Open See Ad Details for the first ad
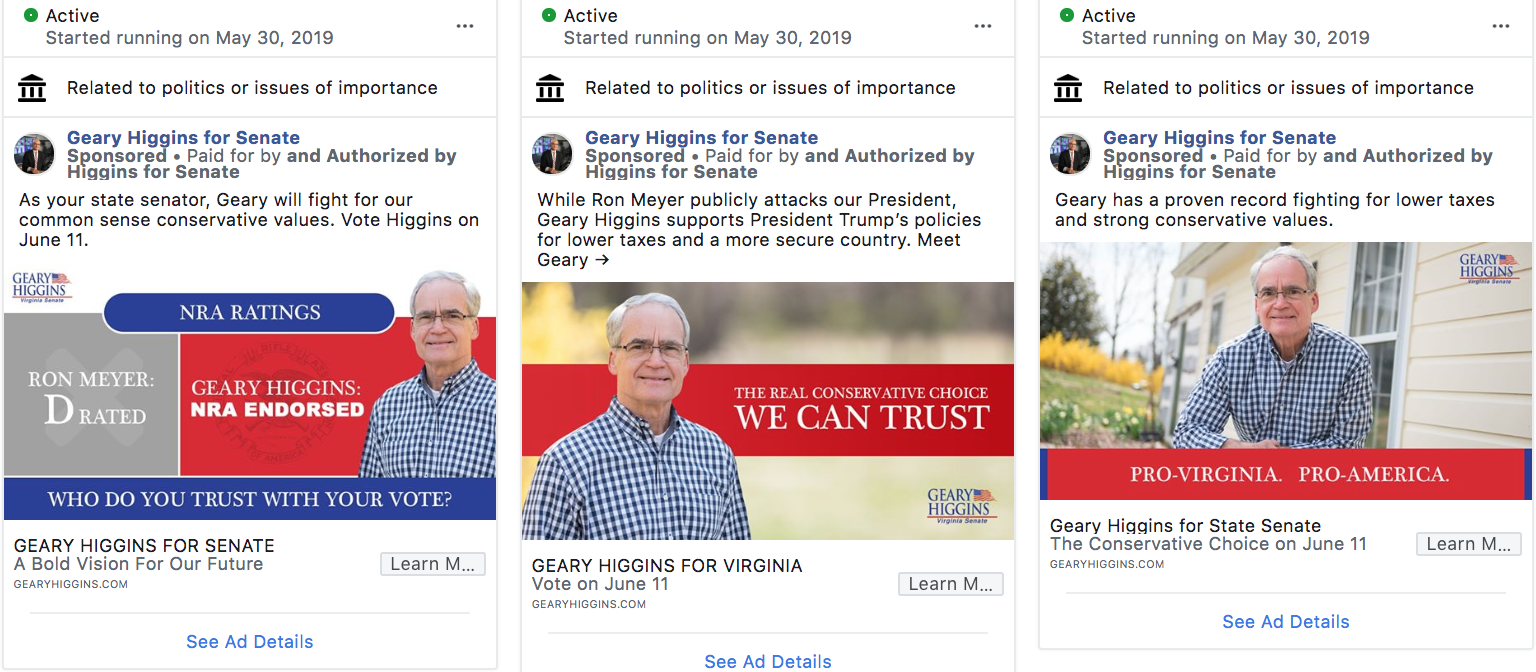The height and width of the screenshot is (672, 1536). (250, 642)
